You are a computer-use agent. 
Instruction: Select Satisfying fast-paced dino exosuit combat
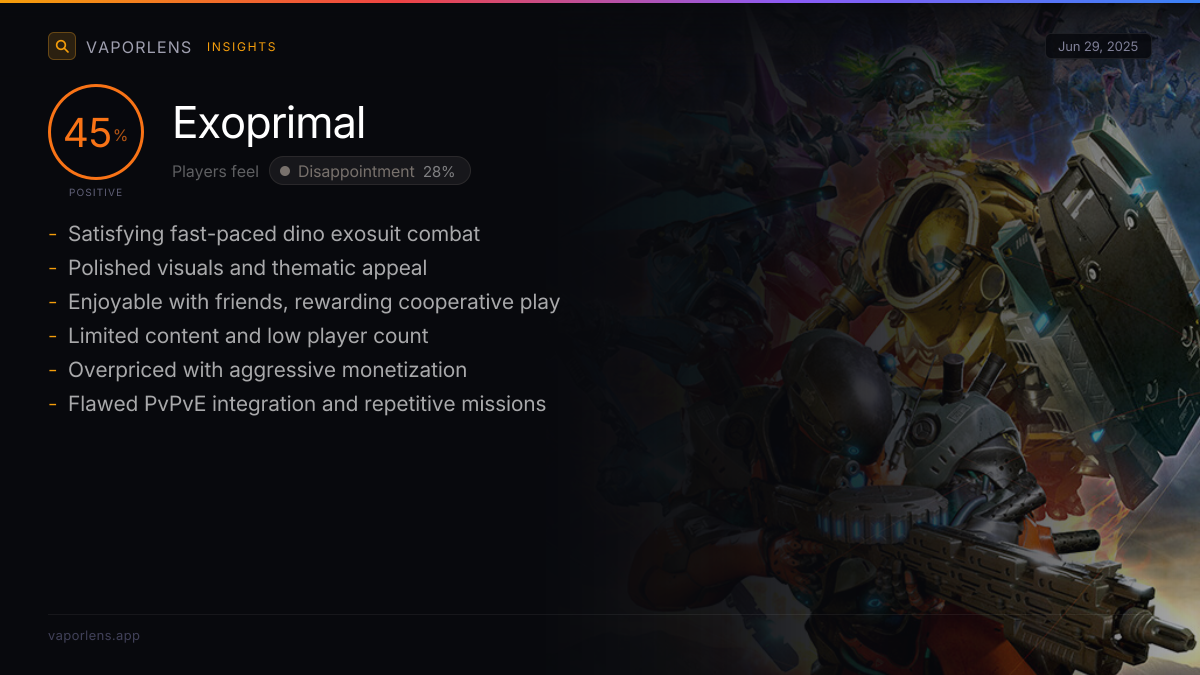274,234
